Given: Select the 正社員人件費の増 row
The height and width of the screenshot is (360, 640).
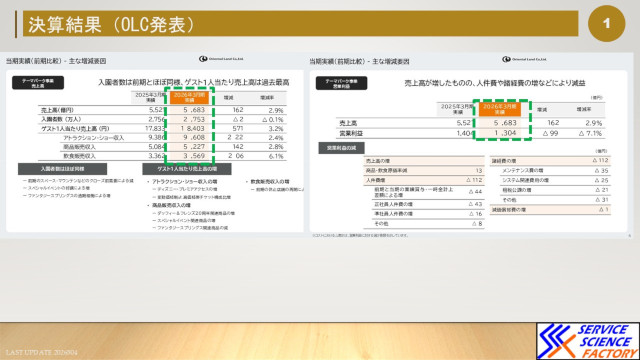Looking at the screenshot, I should tap(428, 204).
